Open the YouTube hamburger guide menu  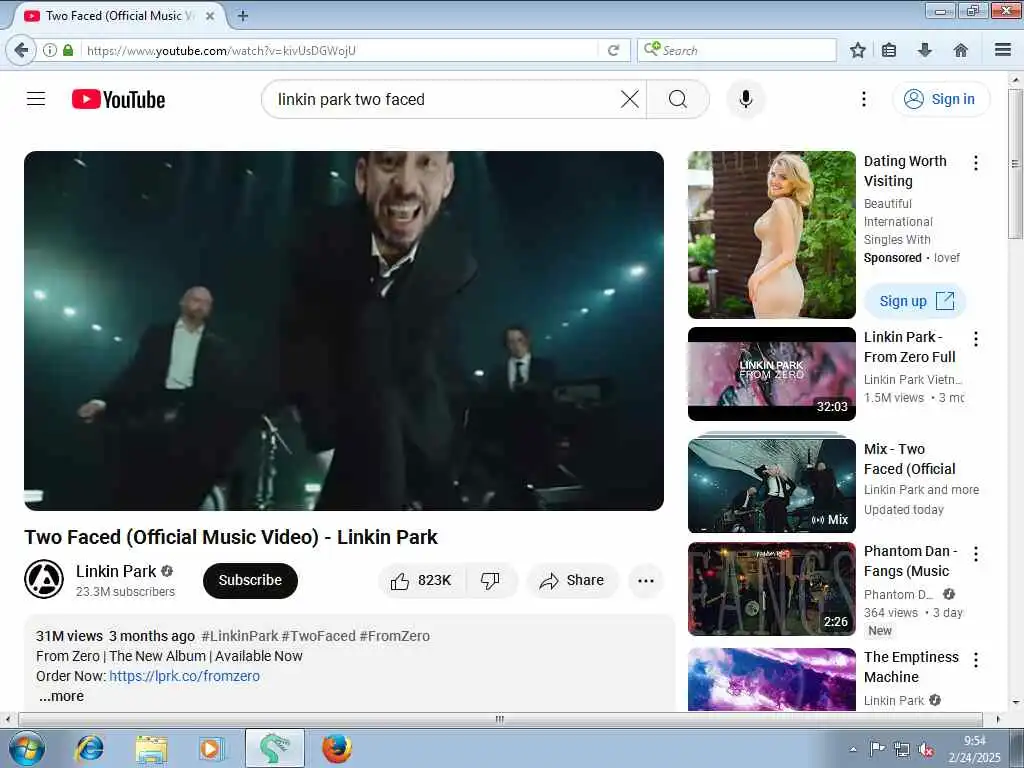click(36, 99)
